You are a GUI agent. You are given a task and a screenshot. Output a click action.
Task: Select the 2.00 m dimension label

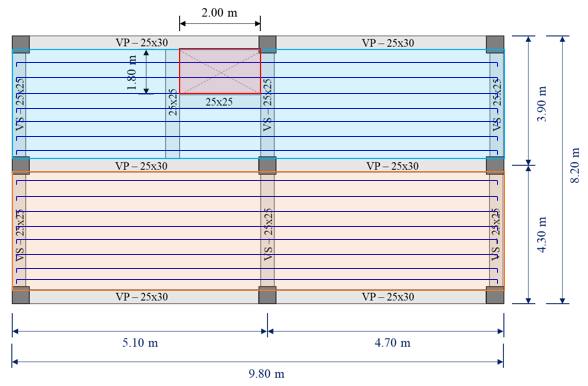tap(219, 13)
